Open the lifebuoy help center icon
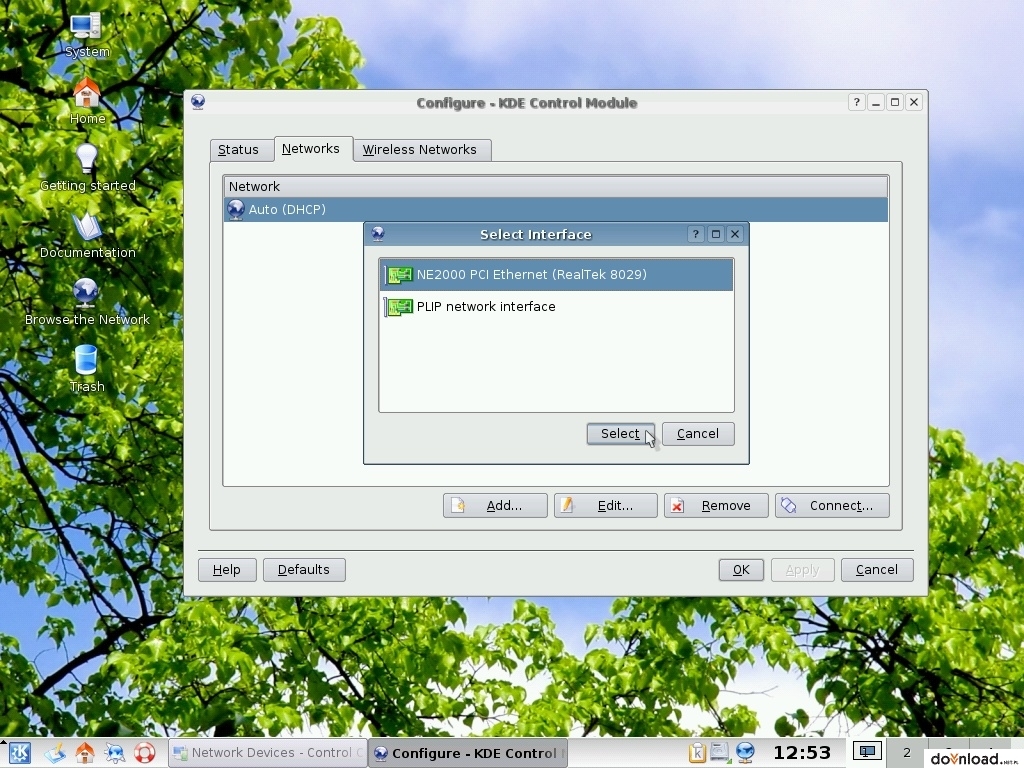The image size is (1024, 768). [144, 753]
